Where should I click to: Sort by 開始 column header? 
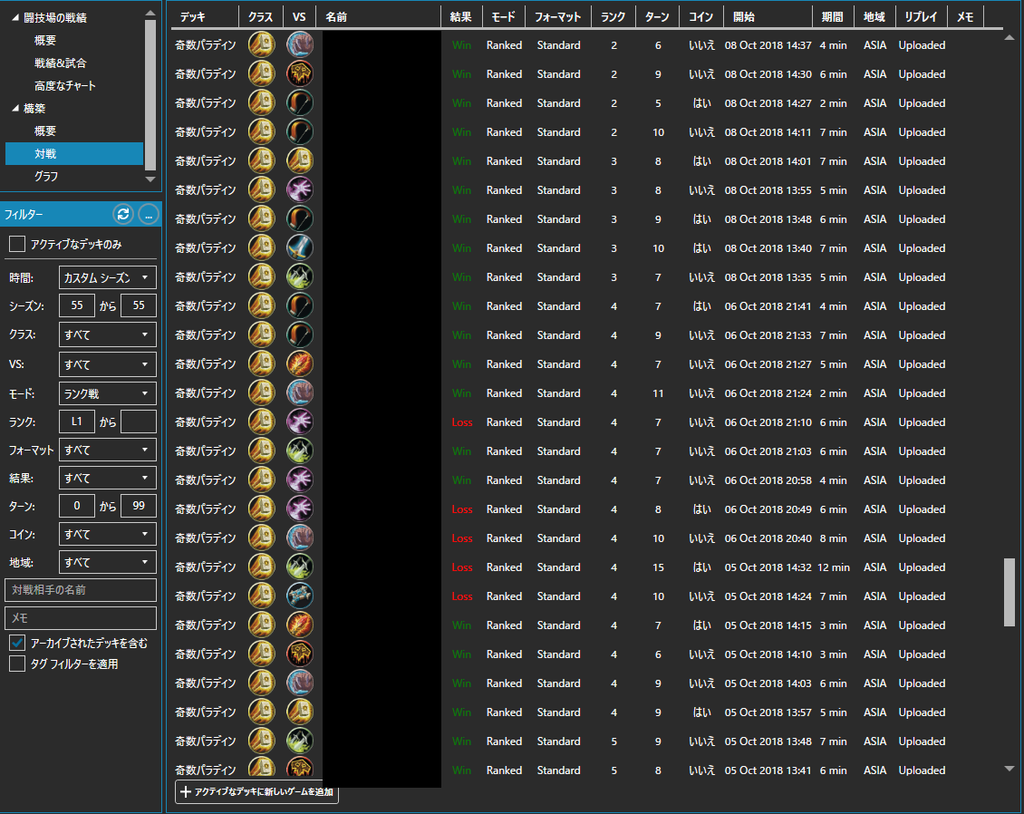(x=767, y=17)
